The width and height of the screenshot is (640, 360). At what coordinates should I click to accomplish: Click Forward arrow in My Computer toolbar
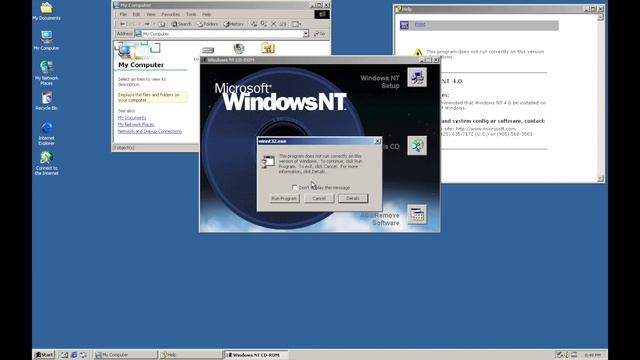pos(147,24)
